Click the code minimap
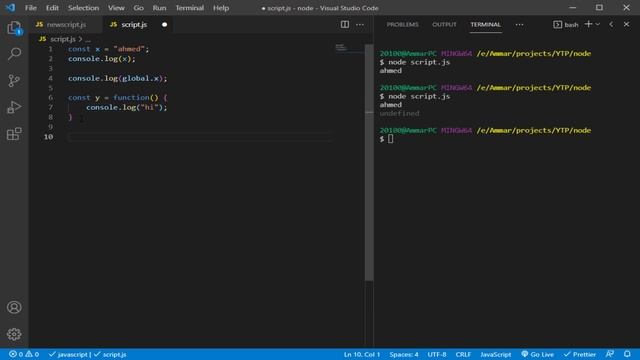Screen dimensions: 640x360 341,48
